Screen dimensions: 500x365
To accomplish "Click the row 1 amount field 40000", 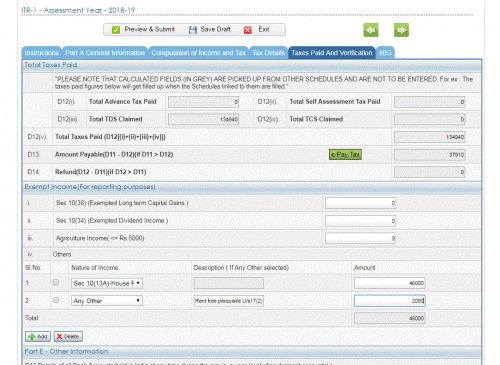I will (390, 283).
